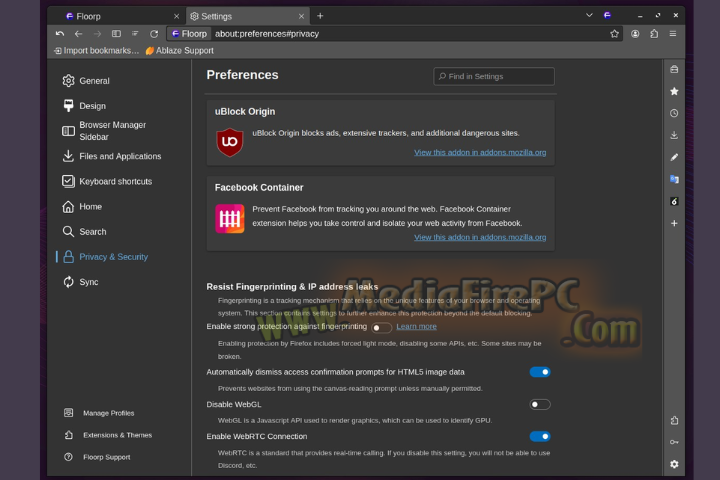Image resolution: width=720 pixels, height=480 pixels.
Task: Close the Floorp tab
Action: pyautogui.click(x=176, y=16)
